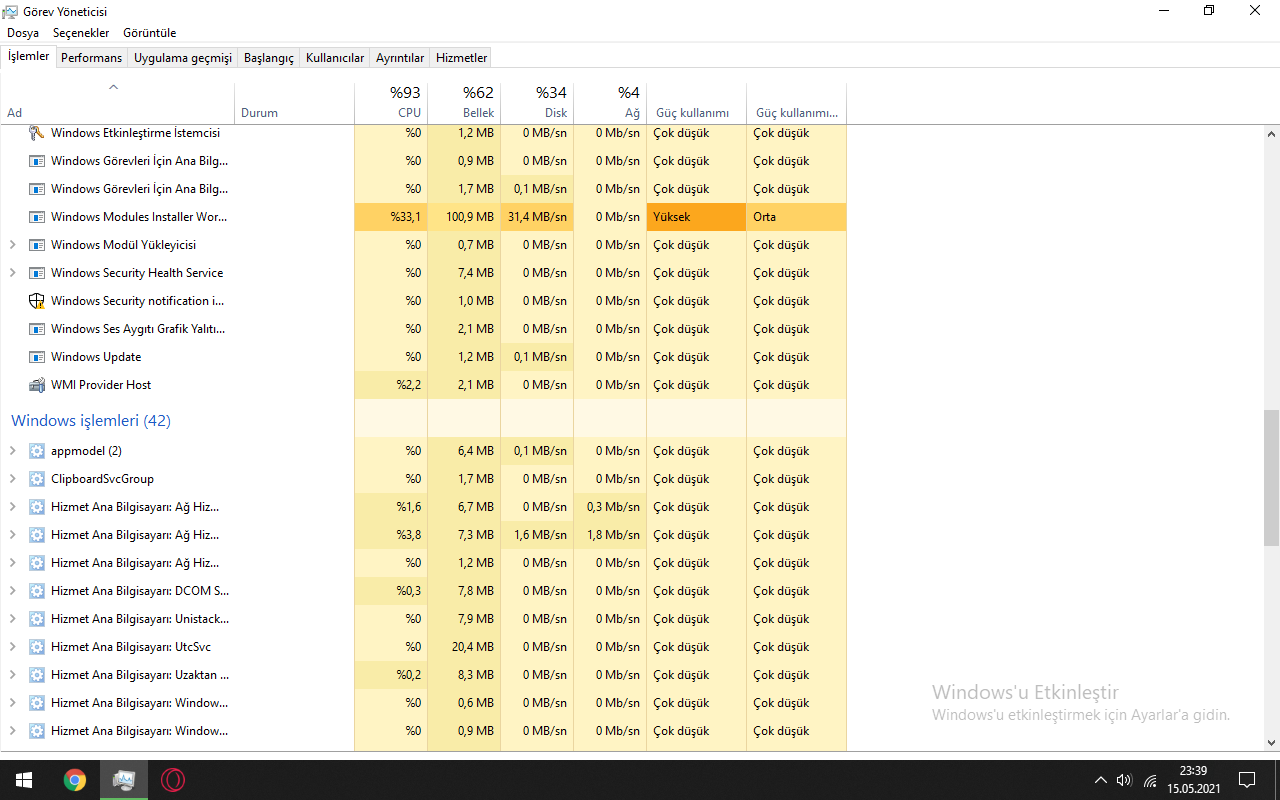Click the Windows Etkinleştirme İstemcisi key icon
This screenshot has height=800, width=1280.
[37, 133]
